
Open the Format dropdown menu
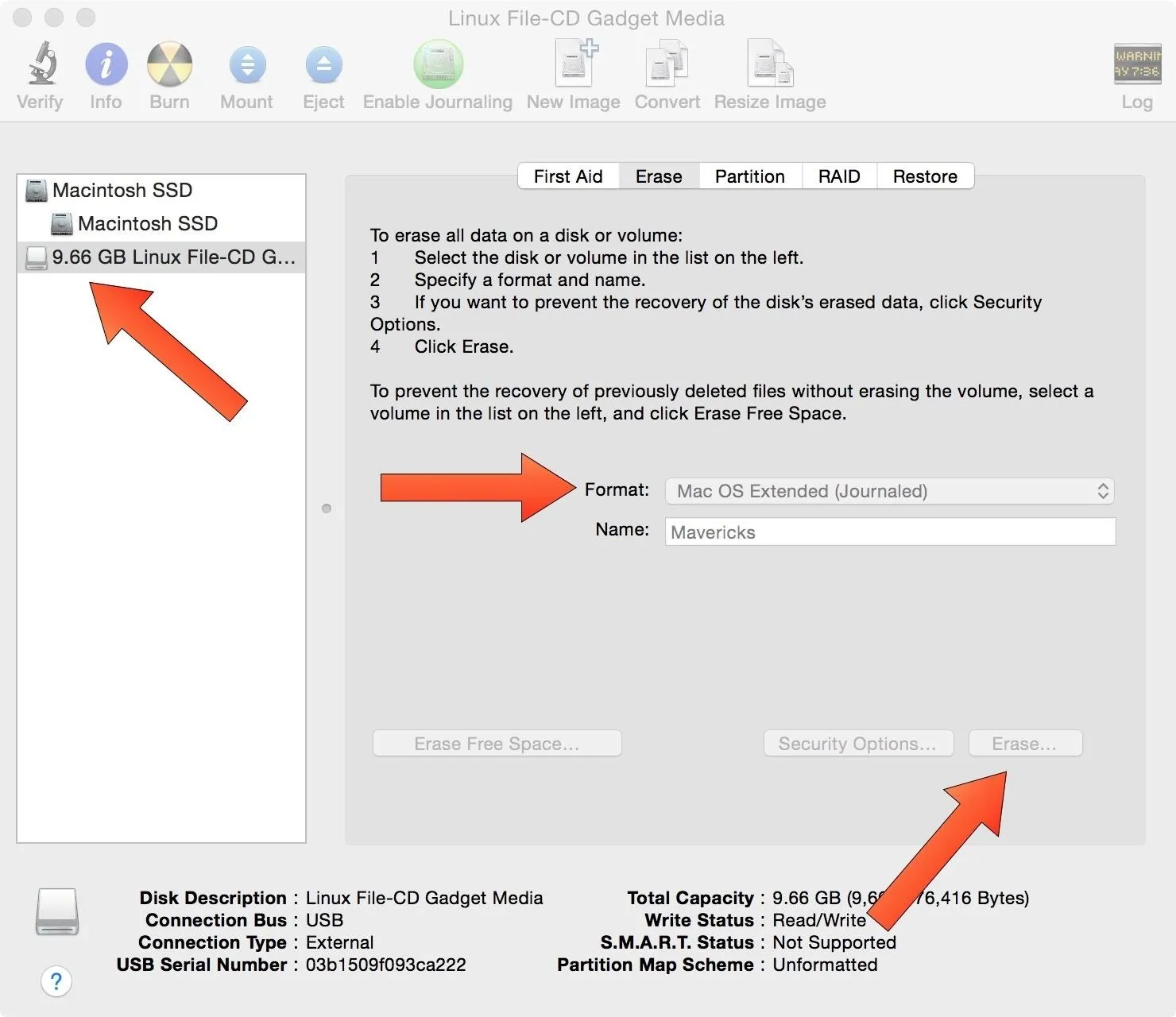[889, 491]
